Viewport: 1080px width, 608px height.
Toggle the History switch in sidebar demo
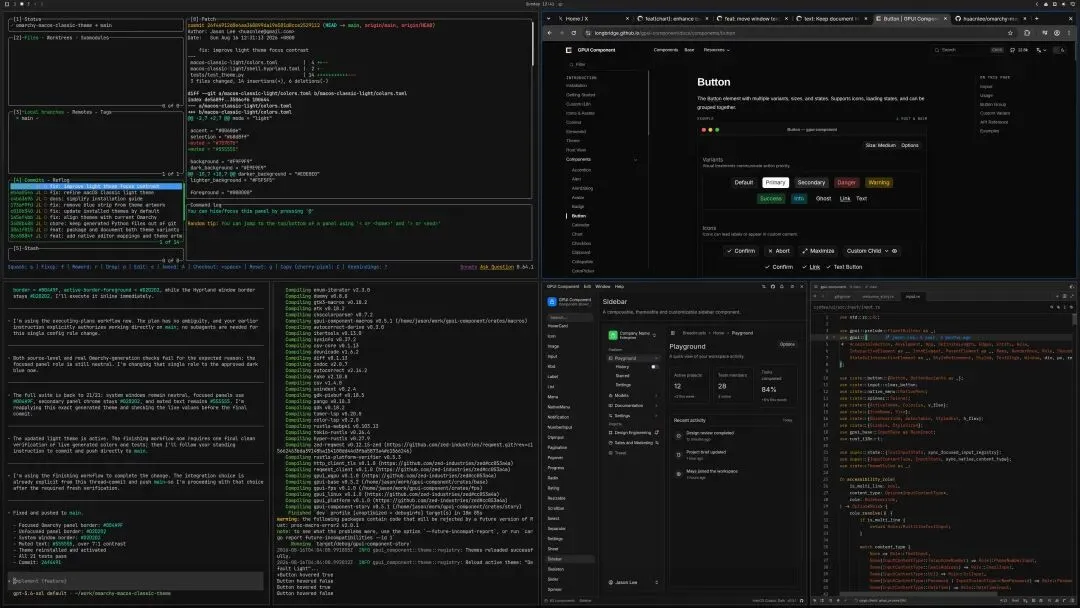pos(654,367)
